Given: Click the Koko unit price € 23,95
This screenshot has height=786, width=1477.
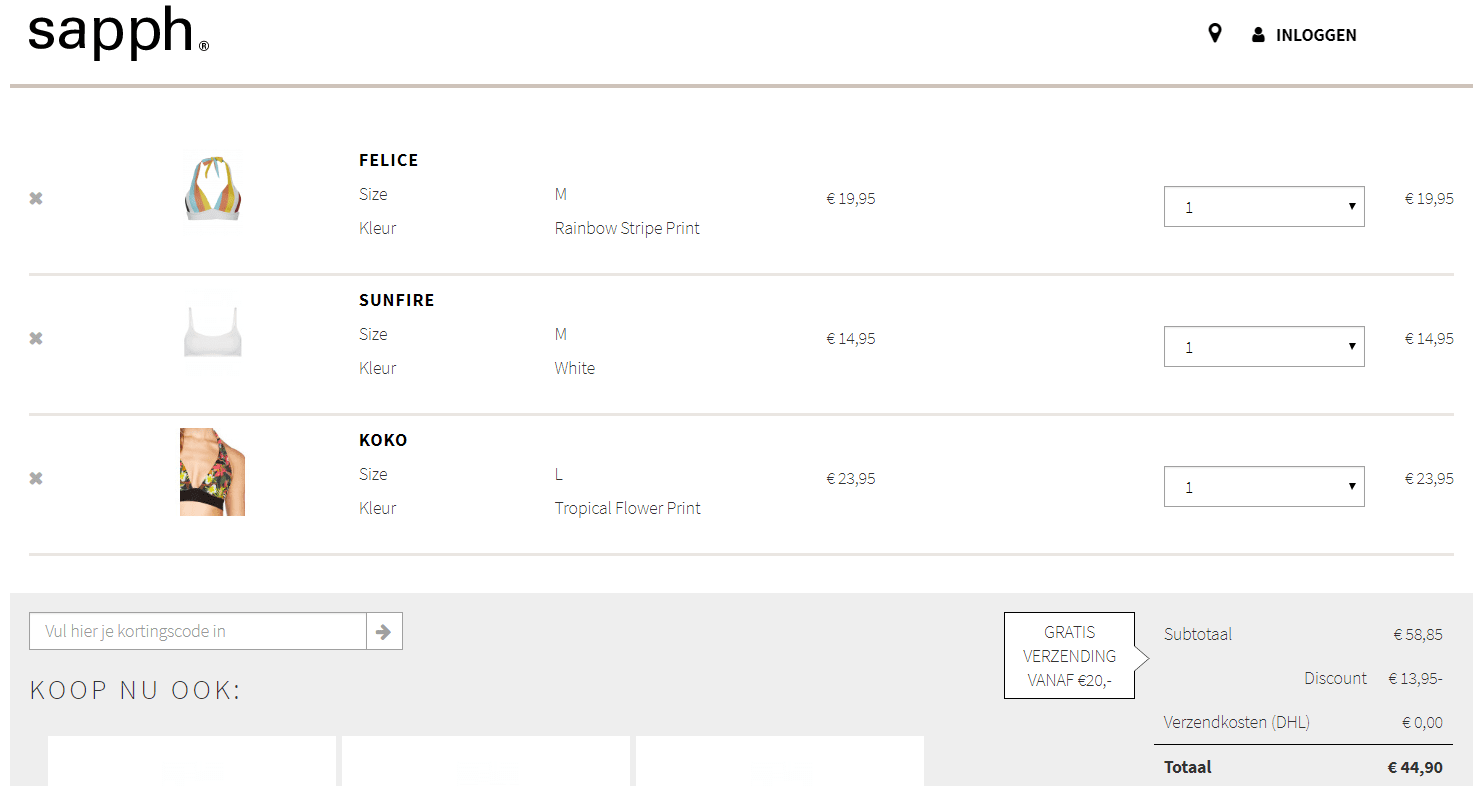Looking at the screenshot, I should 851,478.
